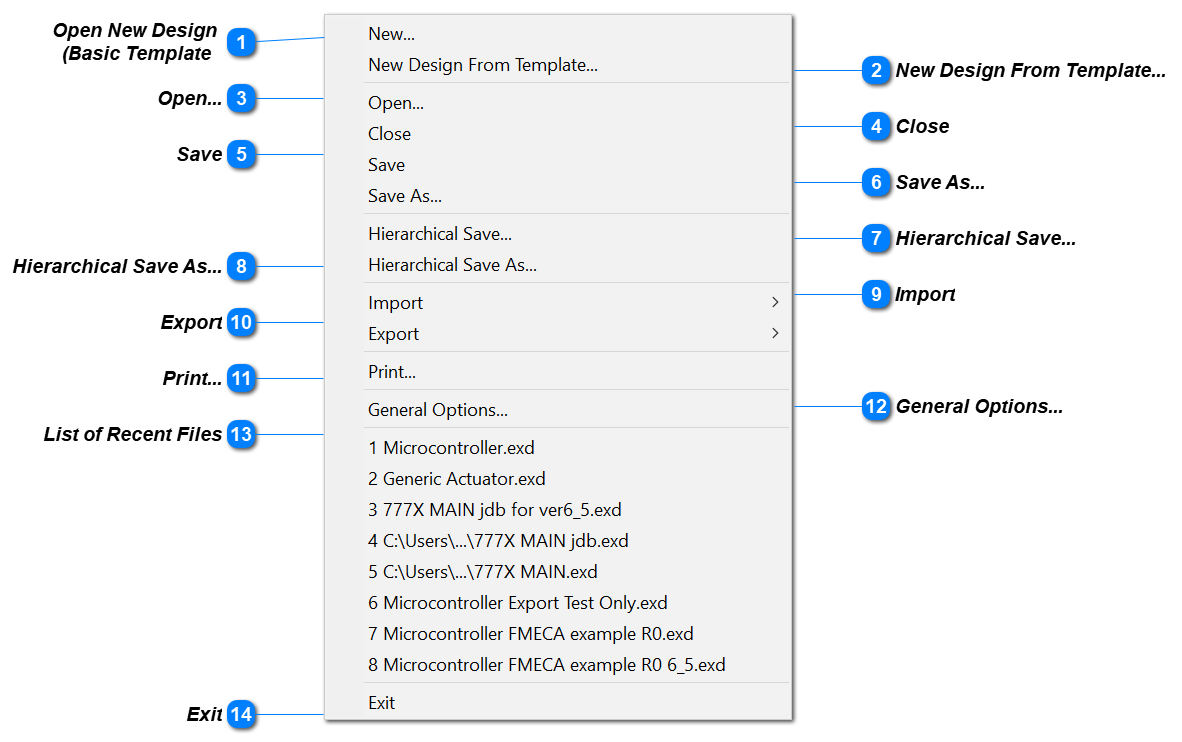Open a file via the Open... menu item
This screenshot has width=1182, height=742.
(x=558, y=103)
